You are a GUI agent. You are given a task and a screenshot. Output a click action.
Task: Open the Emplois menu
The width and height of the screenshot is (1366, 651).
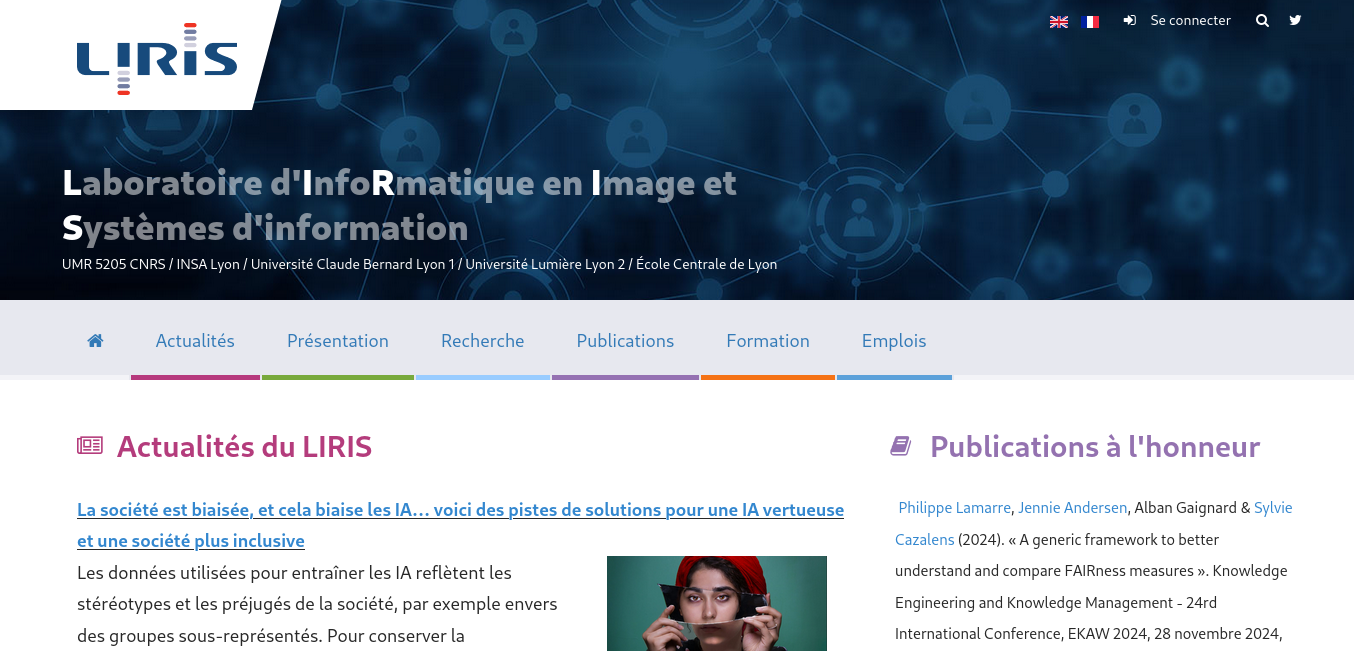[894, 341]
